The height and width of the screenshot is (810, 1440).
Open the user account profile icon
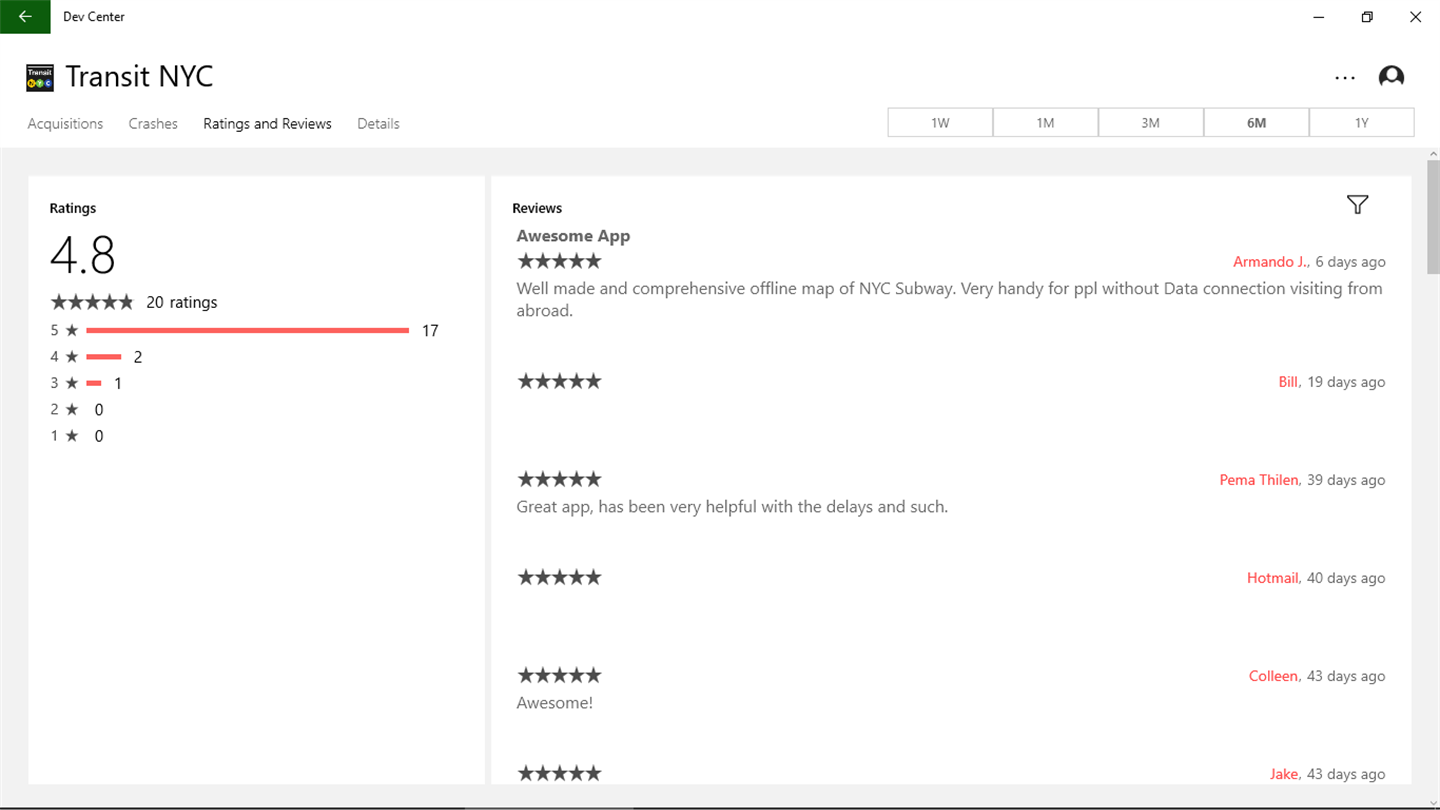pyautogui.click(x=1391, y=77)
